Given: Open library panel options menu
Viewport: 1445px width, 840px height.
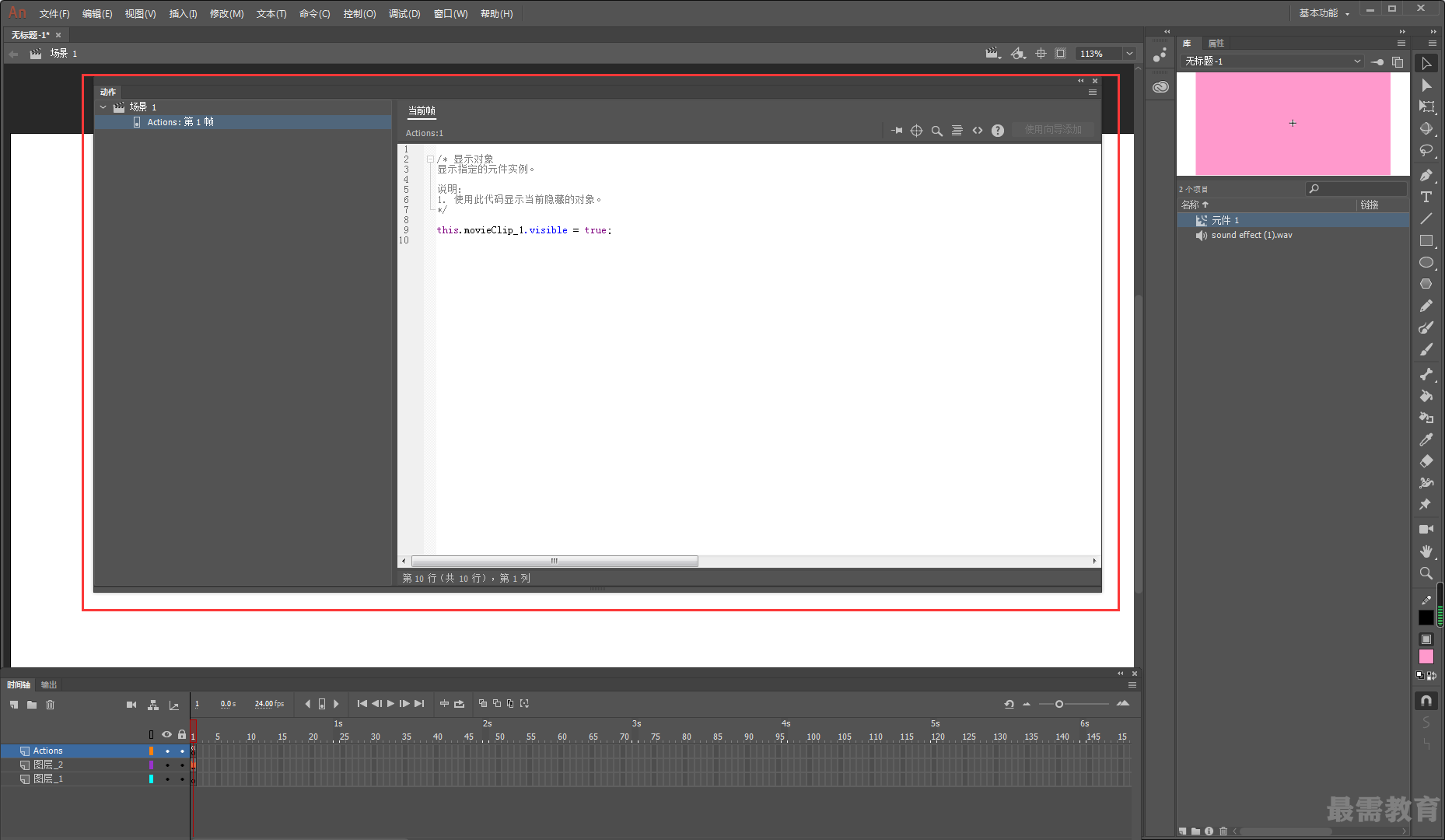Looking at the screenshot, I should coord(1401,44).
